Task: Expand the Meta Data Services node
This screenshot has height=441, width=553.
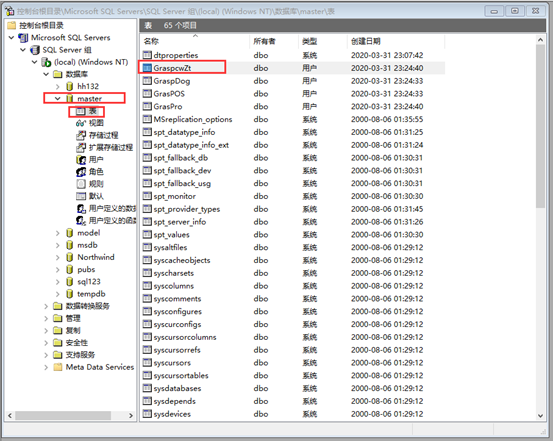Action: click(x=46, y=367)
